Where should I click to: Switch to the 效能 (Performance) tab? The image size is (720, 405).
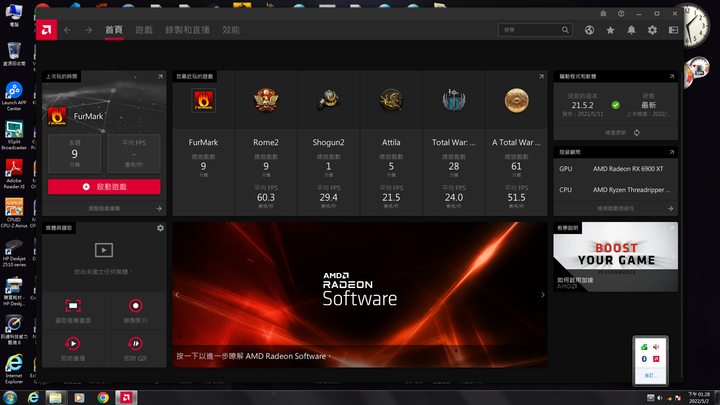tap(231, 30)
